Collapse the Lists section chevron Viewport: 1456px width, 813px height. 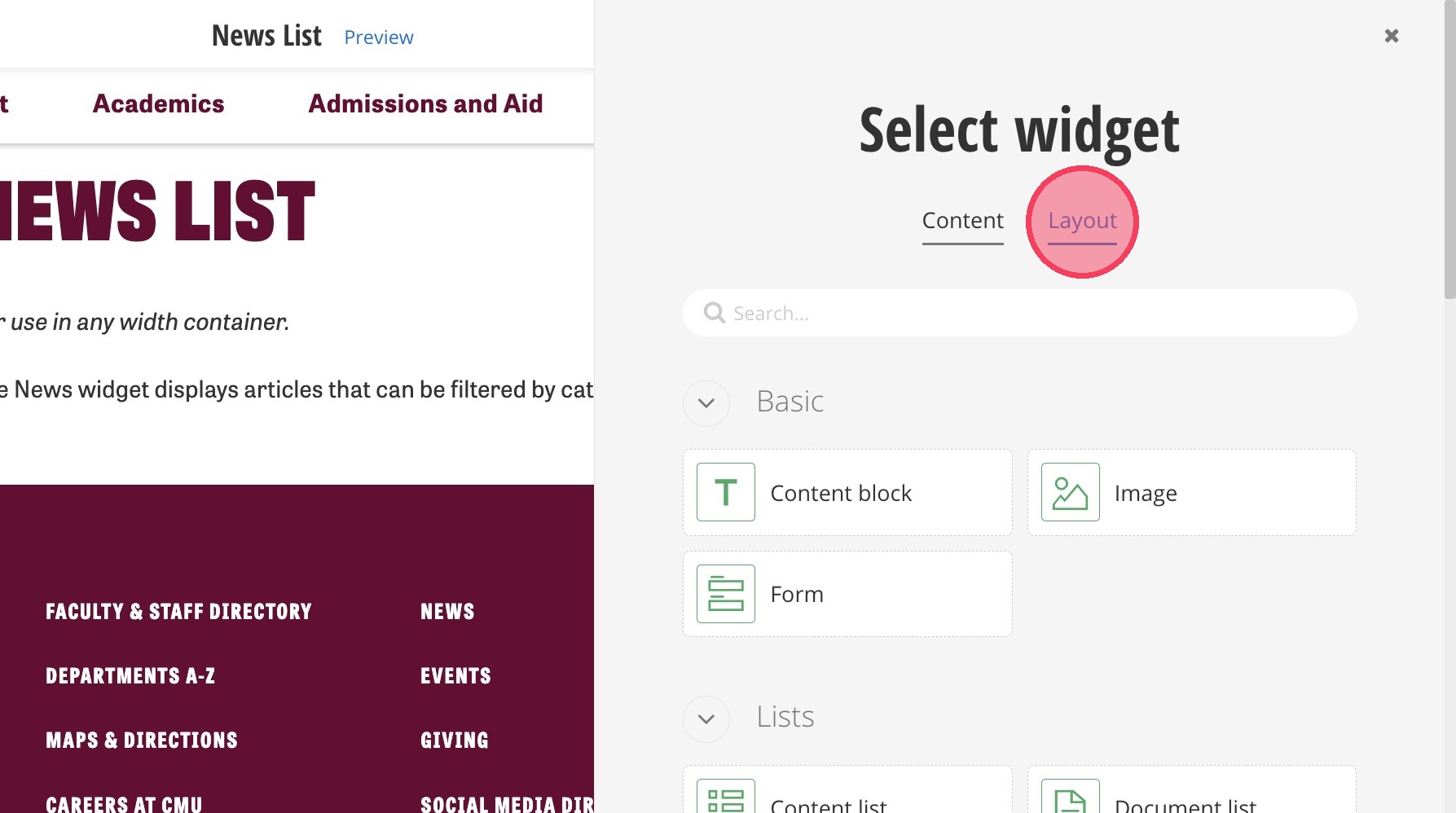pos(706,719)
